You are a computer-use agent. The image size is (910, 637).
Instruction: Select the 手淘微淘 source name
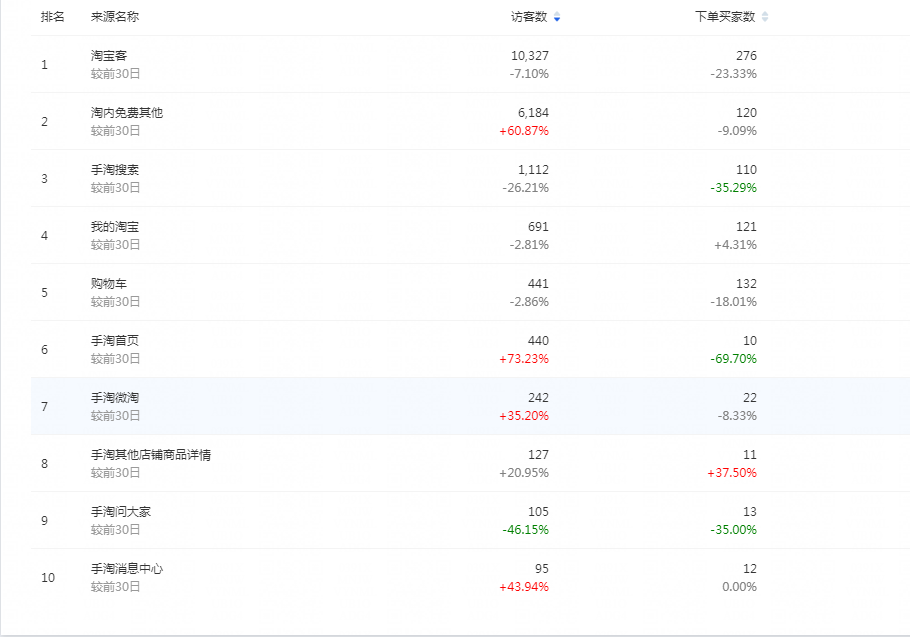point(115,397)
